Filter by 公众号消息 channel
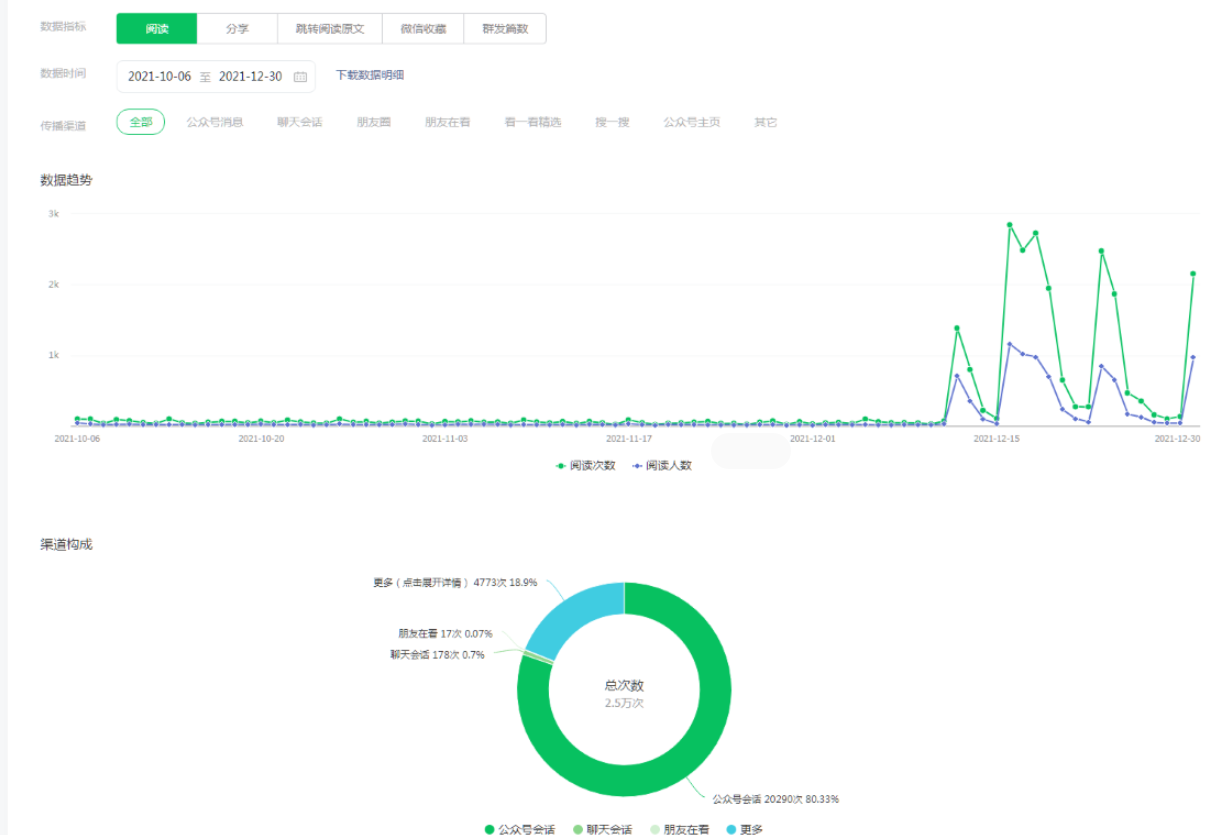This screenshot has width=1214, height=835. (x=214, y=122)
